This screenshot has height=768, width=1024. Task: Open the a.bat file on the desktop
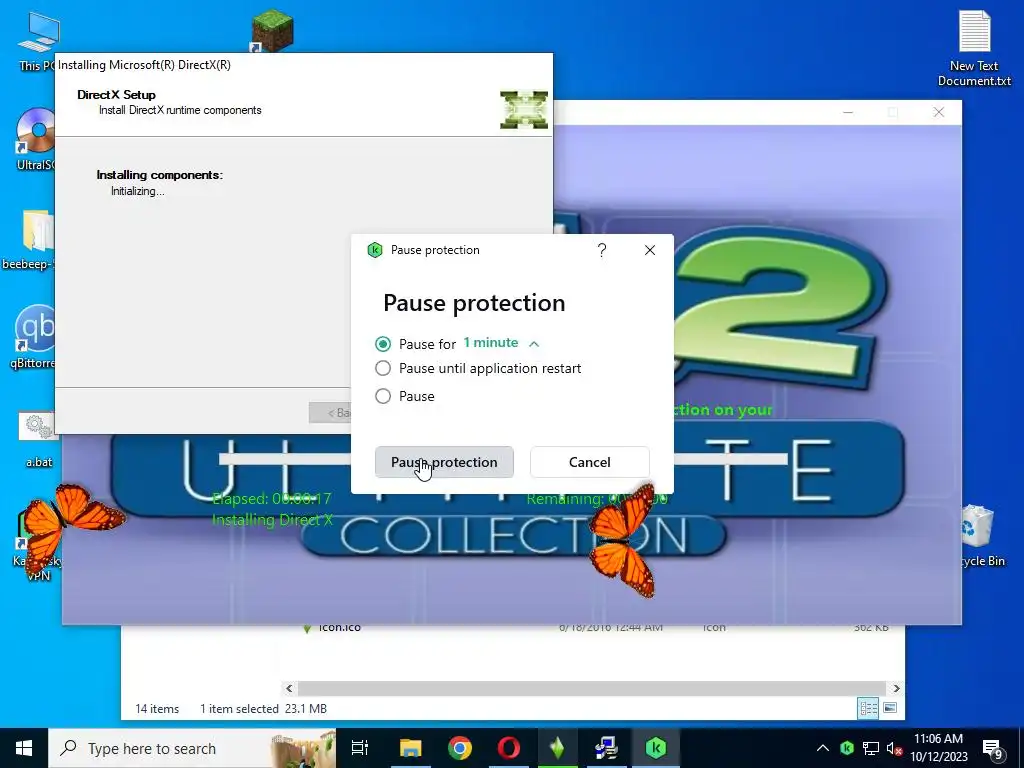39,440
